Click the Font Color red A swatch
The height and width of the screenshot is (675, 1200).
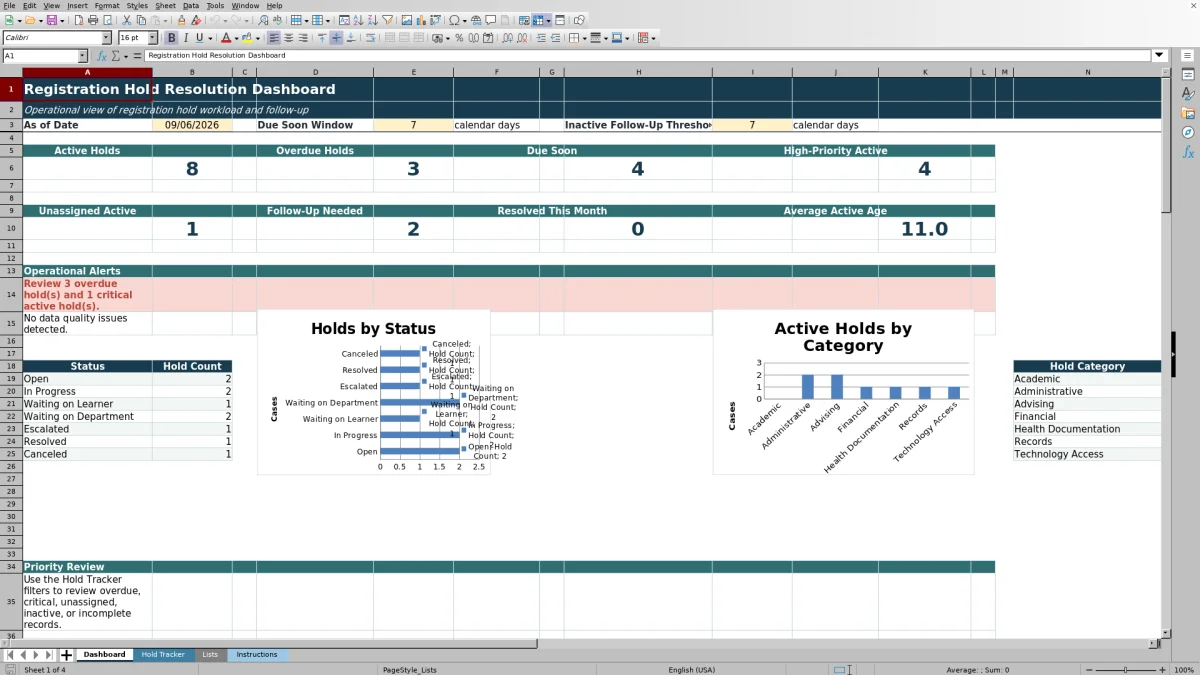(x=226, y=38)
